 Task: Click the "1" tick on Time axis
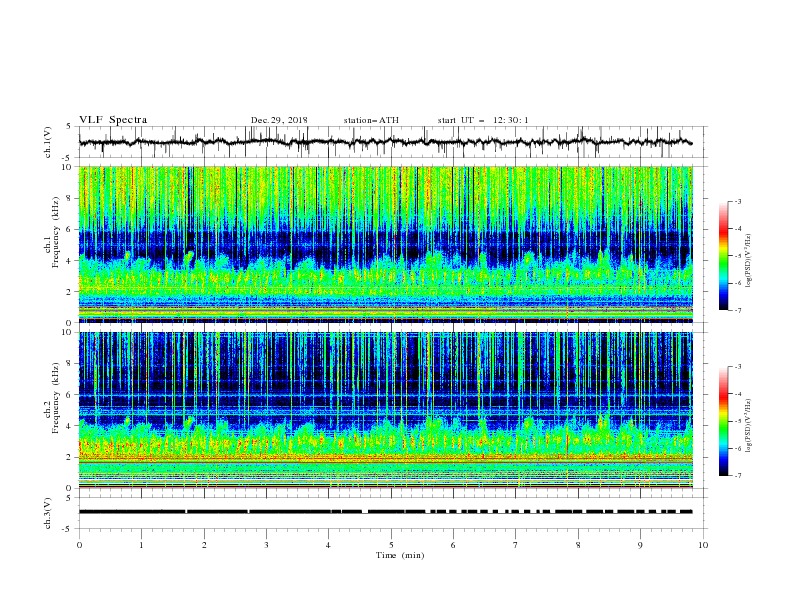coord(141,545)
